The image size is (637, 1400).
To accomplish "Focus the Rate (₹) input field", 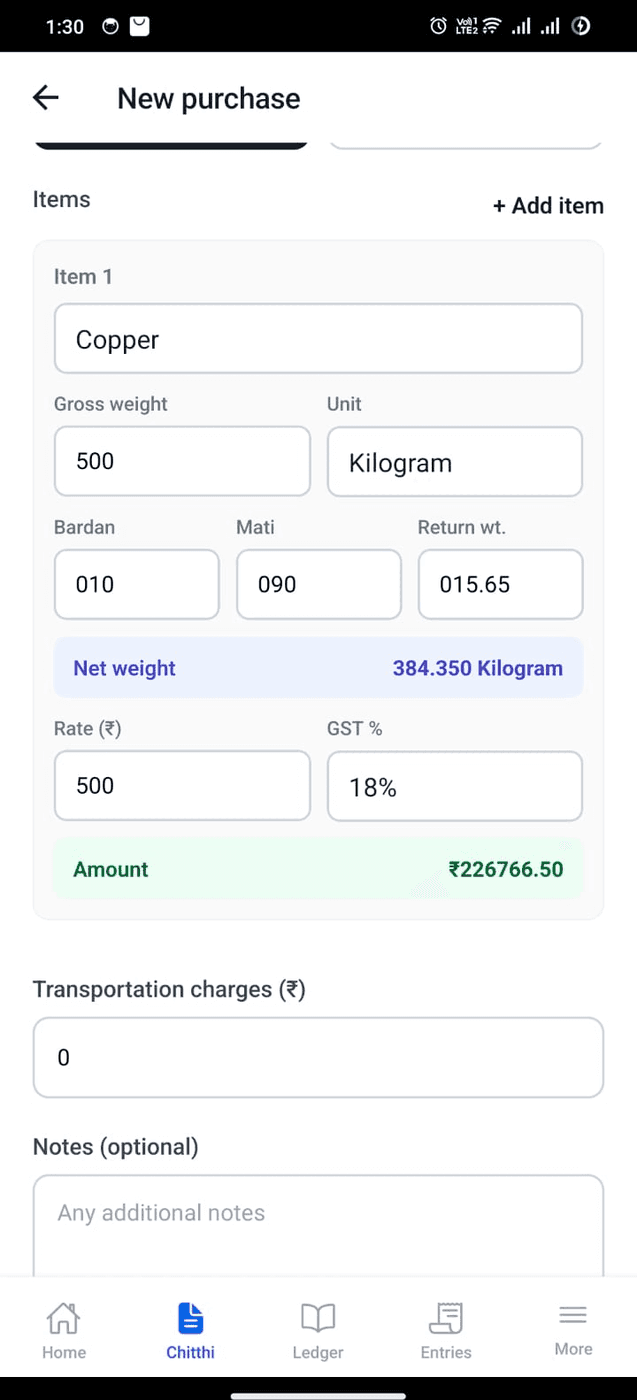I will (182, 786).
